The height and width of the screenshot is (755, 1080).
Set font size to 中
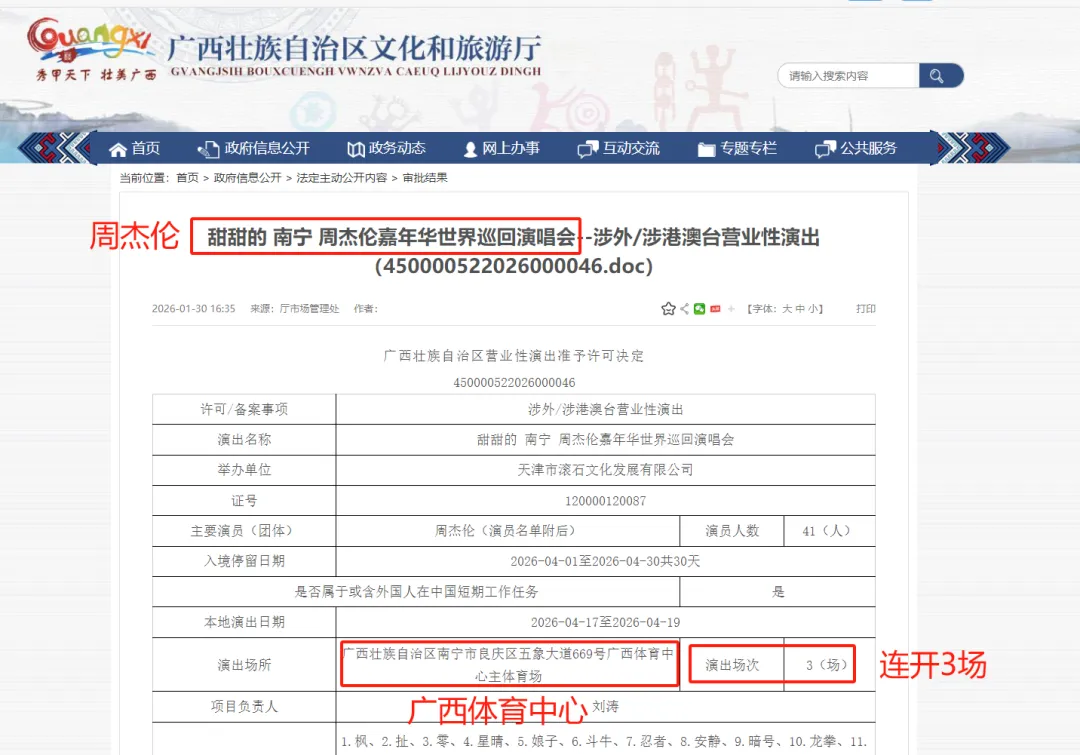[800, 309]
